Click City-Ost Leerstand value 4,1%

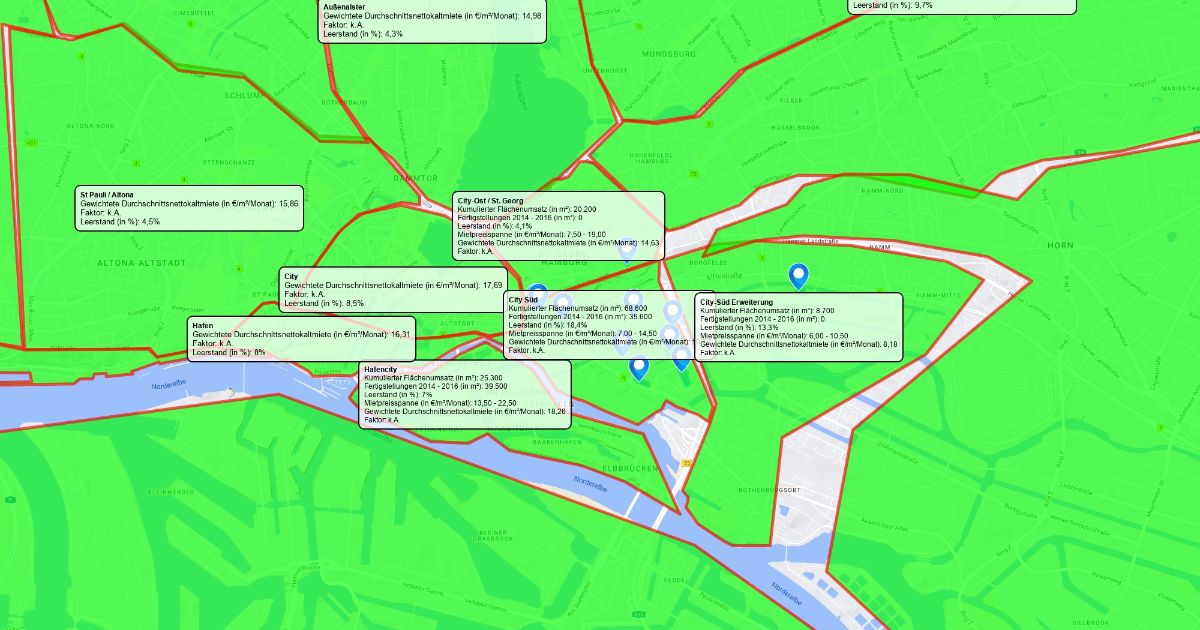click(x=495, y=226)
